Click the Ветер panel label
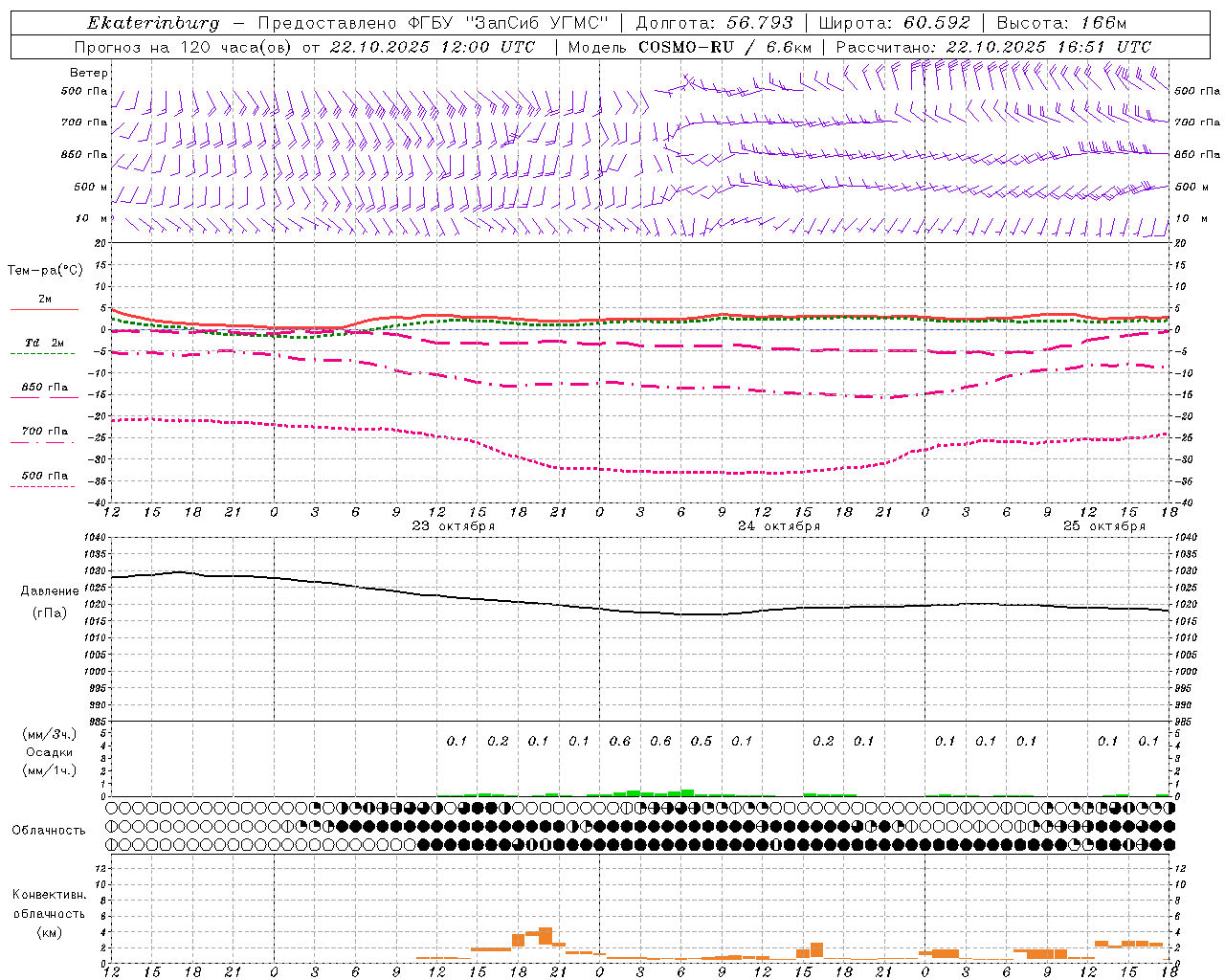1225x980 pixels. click(x=89, y=73)
